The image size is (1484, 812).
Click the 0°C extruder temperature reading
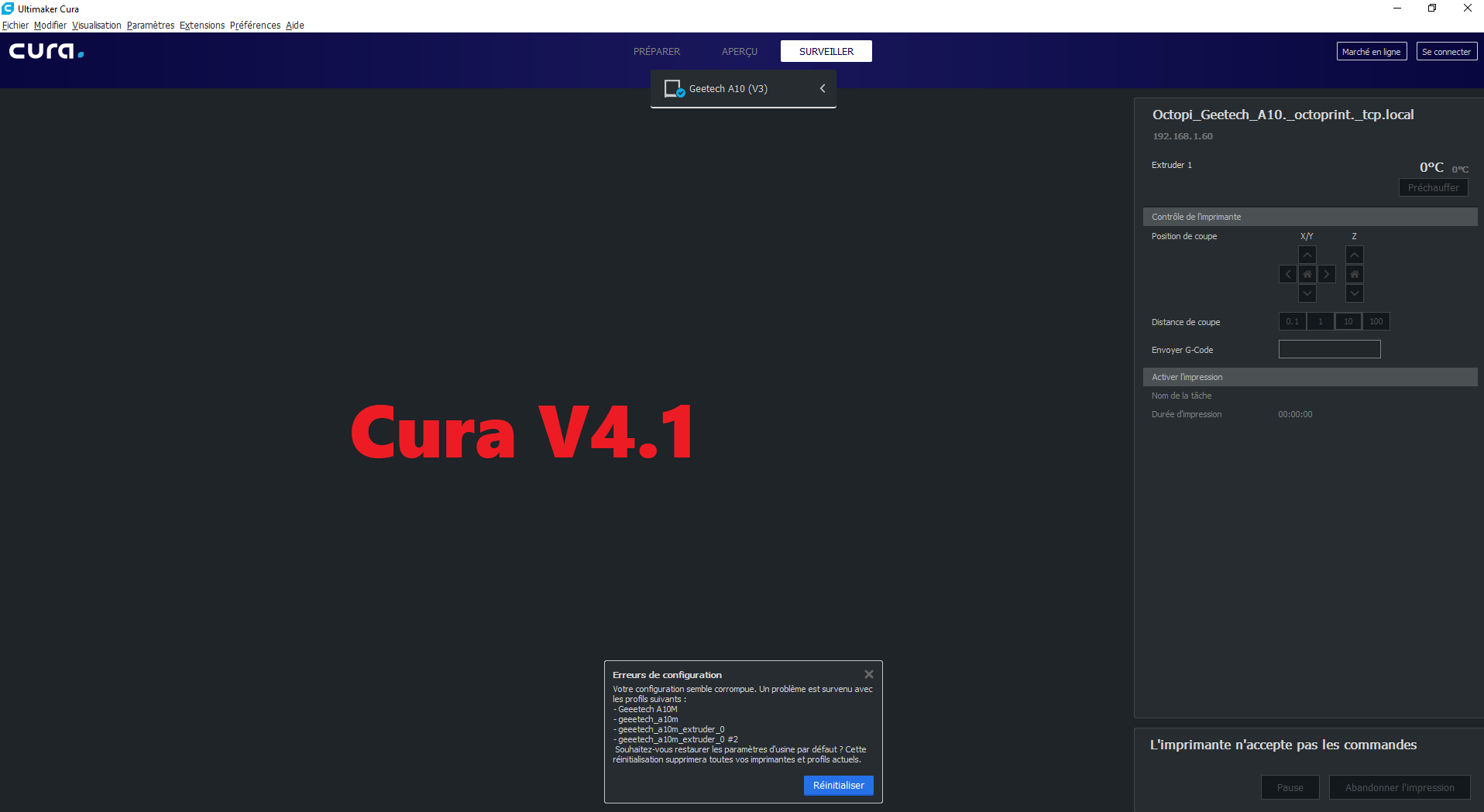coord(1431,167)
